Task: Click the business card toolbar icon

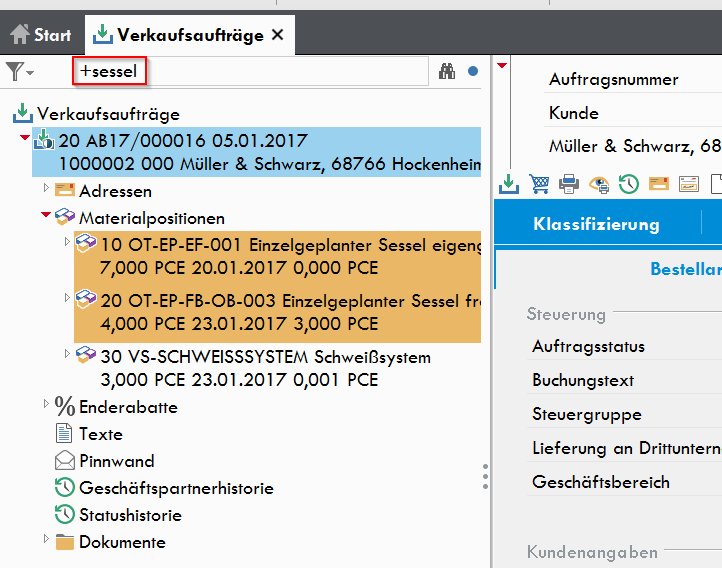Action: pyautogui.click(x=689, y=184)
